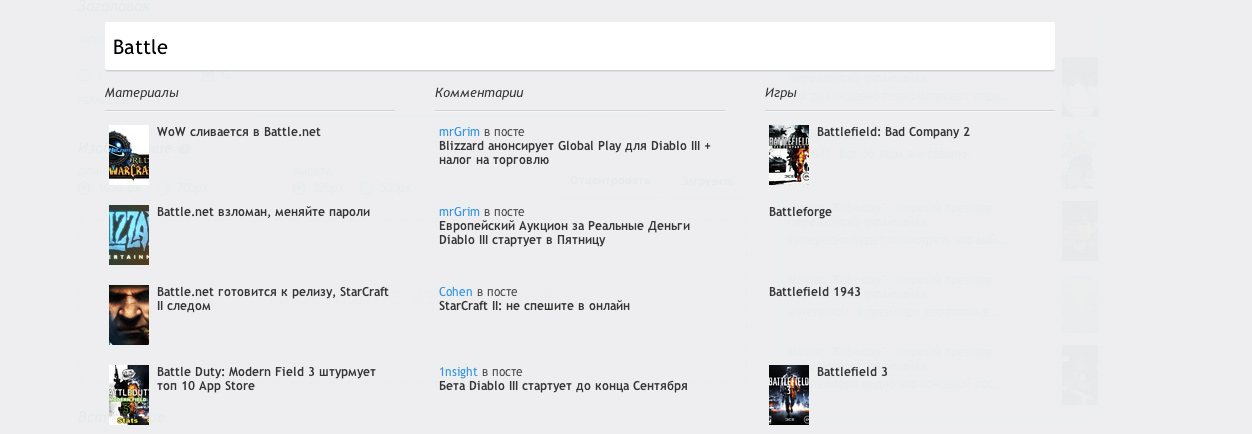The height and width of the screenshot is (434, 1252).
Task: Open "Battle Duty: Modern Field 3" article
Action: (x=266, y=379)
